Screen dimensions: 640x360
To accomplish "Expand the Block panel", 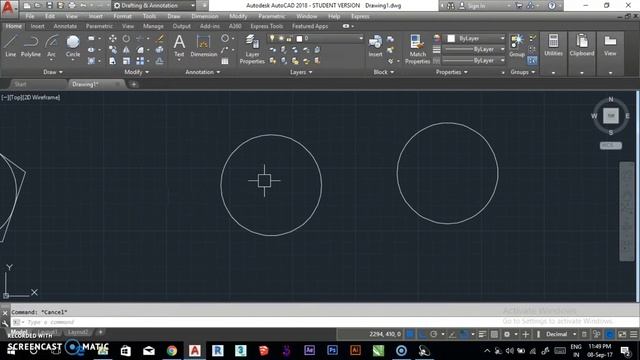I will (384, 72).
